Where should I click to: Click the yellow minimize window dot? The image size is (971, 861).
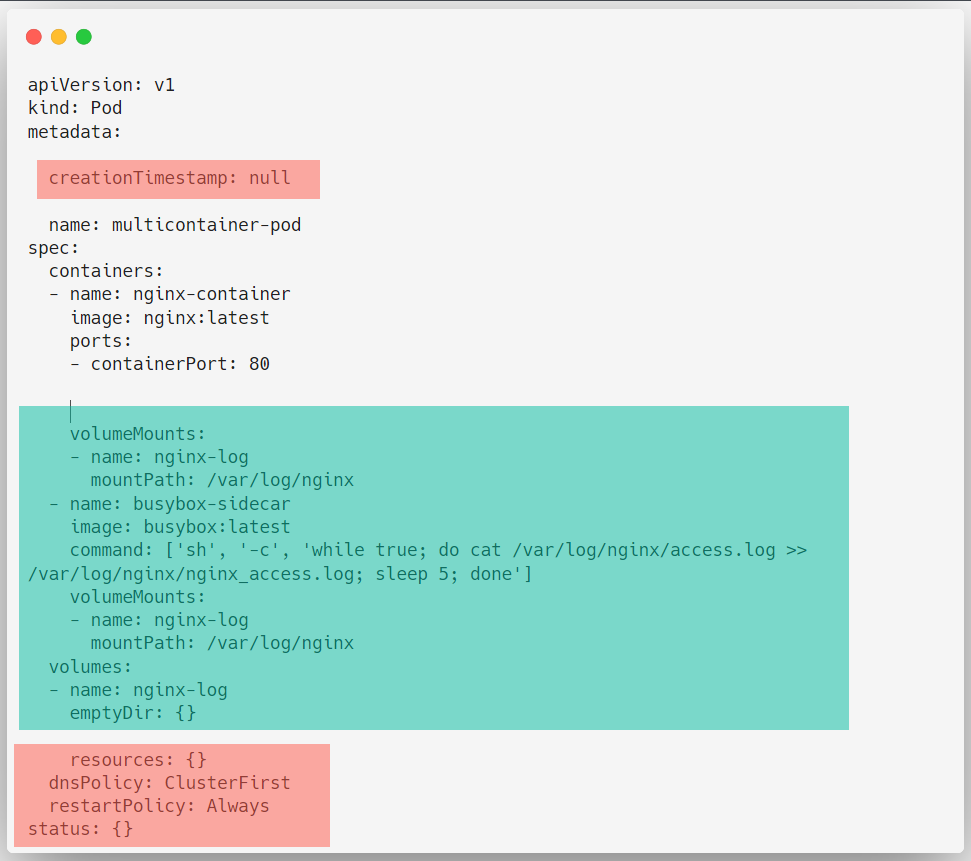pyautogui.click(x=59, y=37)
